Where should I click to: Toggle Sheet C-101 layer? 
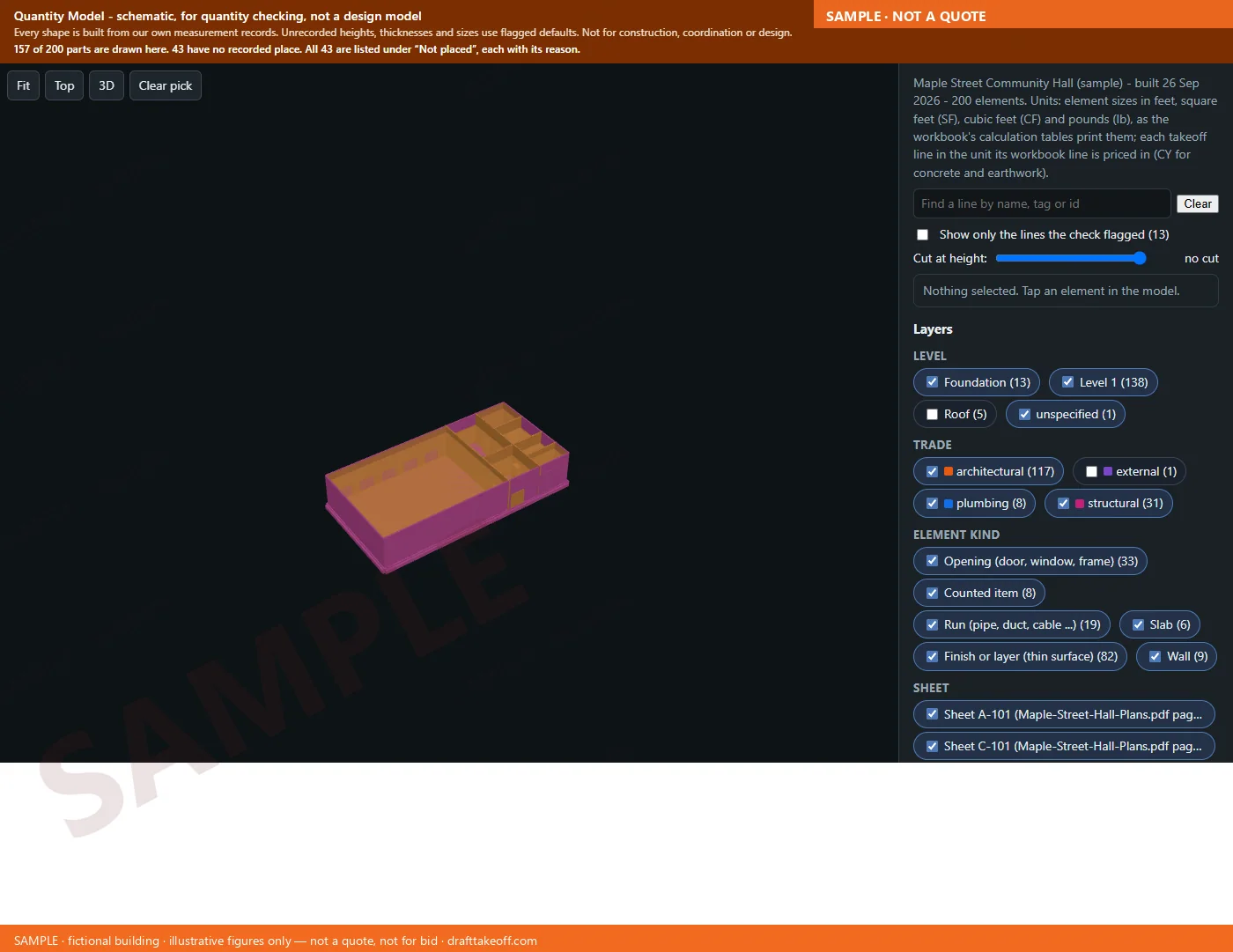click(x=1064, y=746)
